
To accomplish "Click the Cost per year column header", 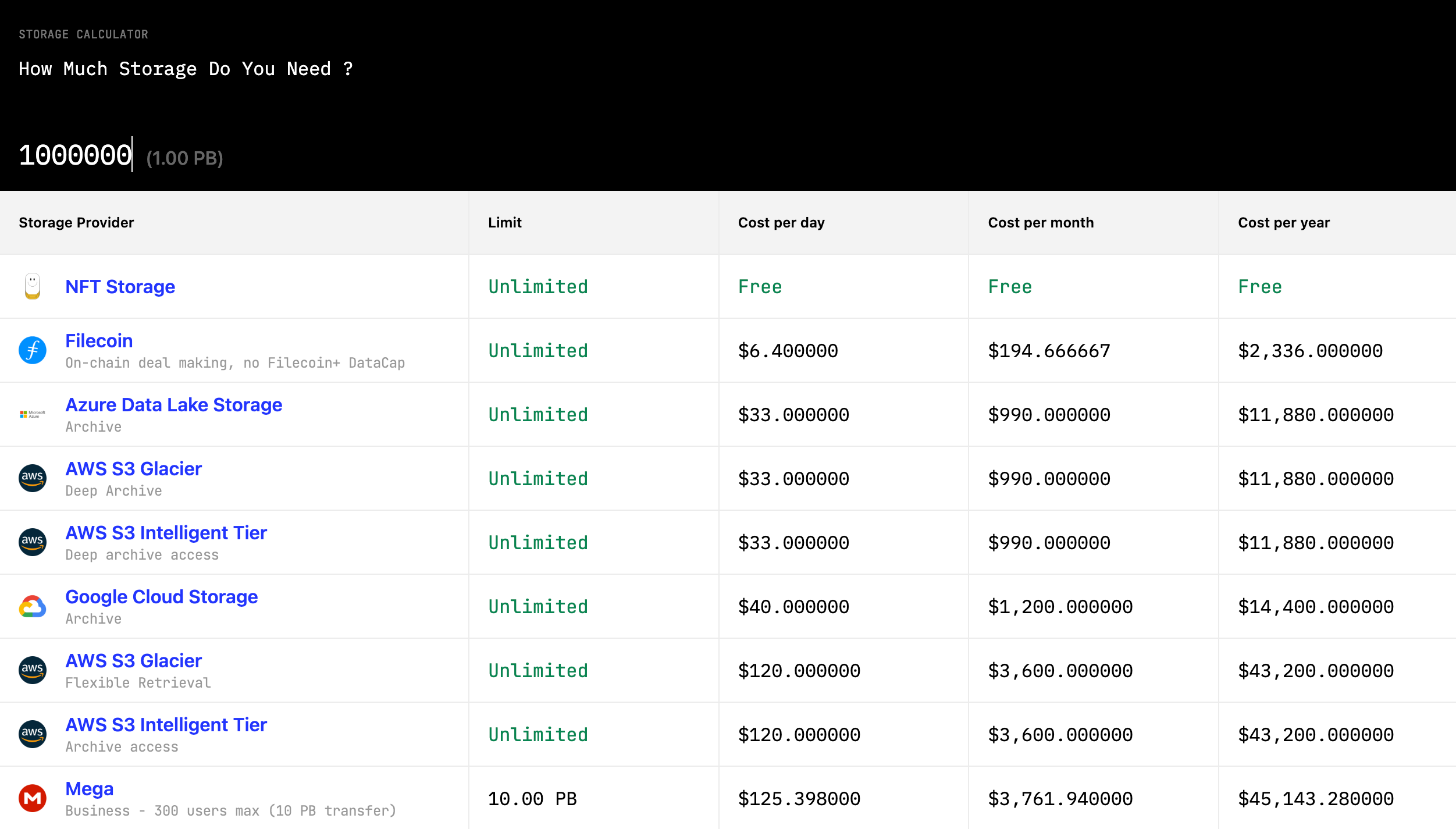I will [1284, 222].
